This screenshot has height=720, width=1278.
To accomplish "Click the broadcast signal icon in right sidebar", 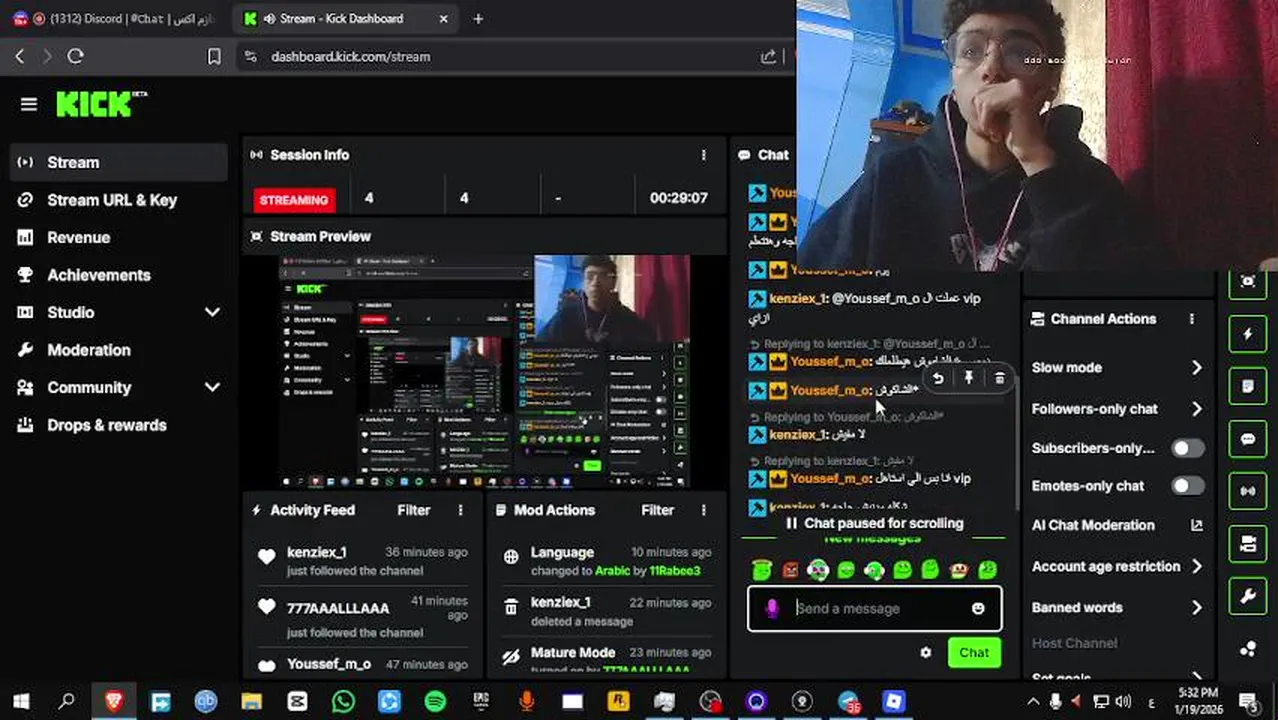I will tap(1247, 491).
